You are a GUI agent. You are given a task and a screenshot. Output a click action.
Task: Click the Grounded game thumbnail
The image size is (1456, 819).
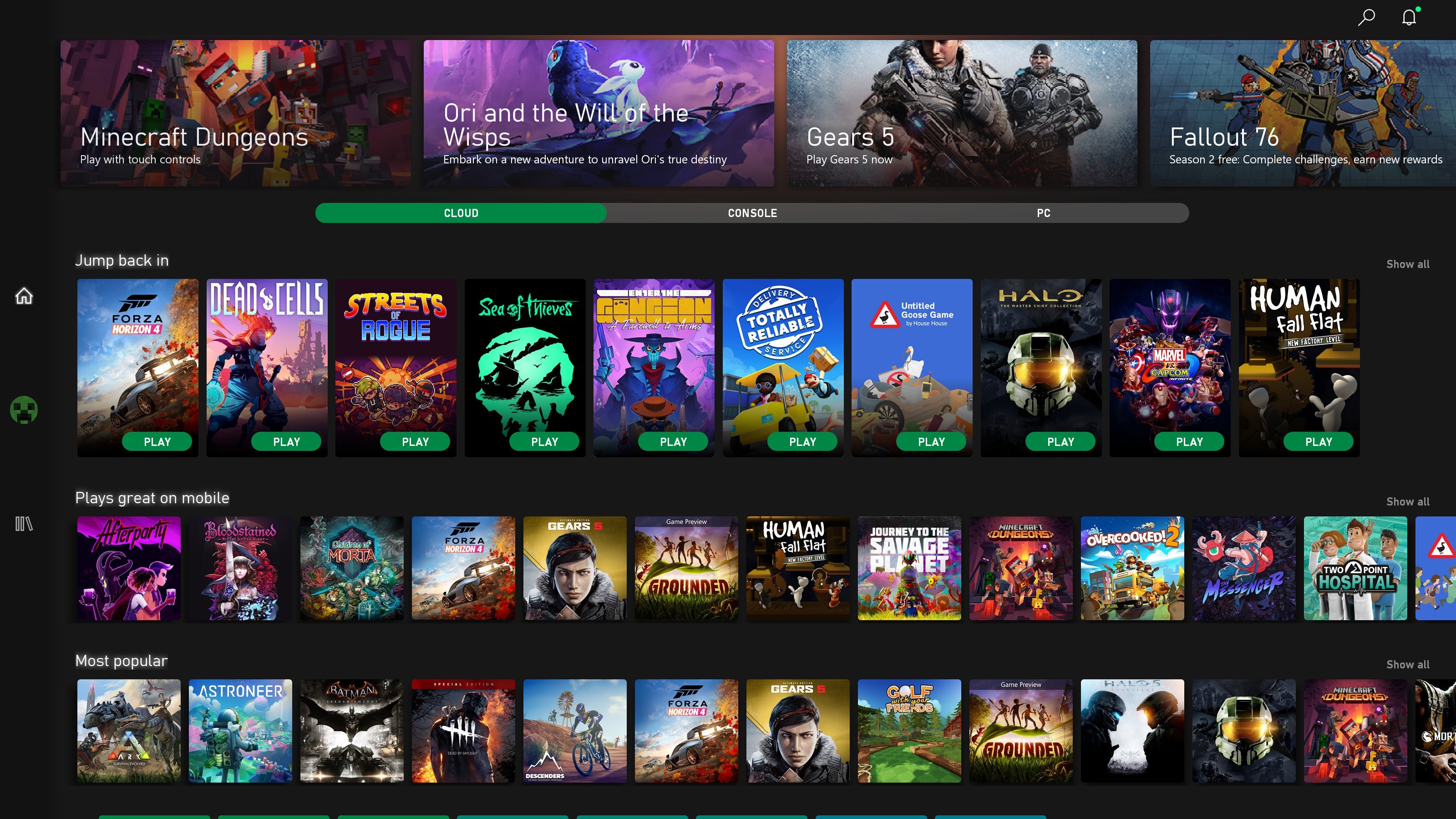click(x=685, y=568)
